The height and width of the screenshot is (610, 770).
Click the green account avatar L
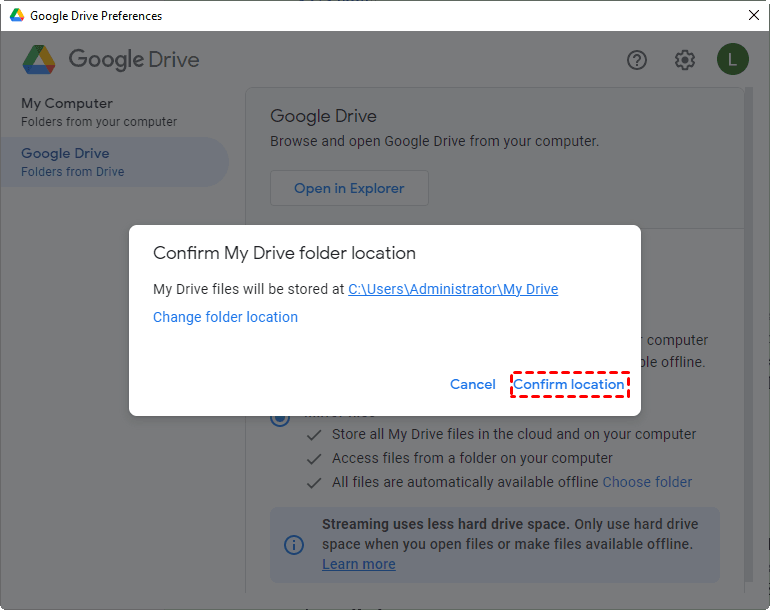click(732, 60)
